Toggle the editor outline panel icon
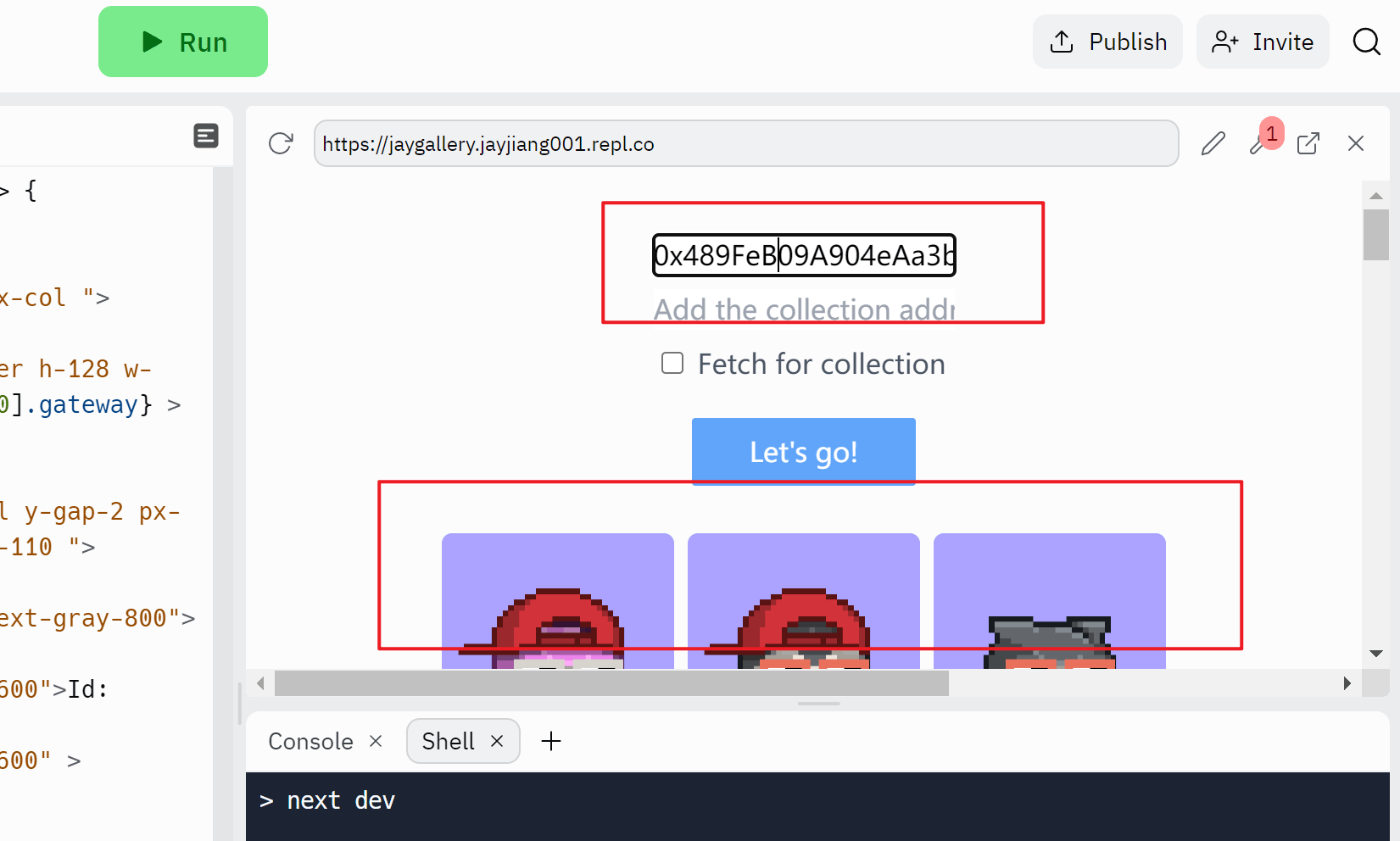Viewport: 1400px width, 841px height. coord(206,136)
